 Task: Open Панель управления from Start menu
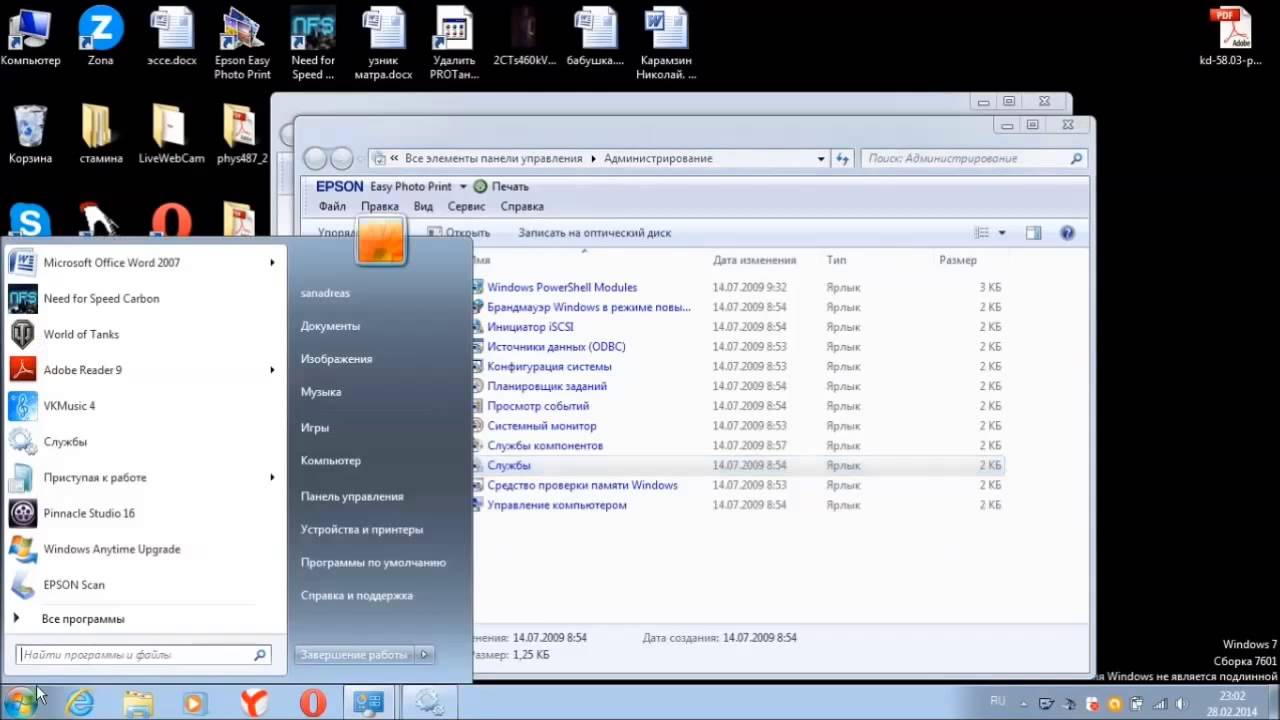352,497
